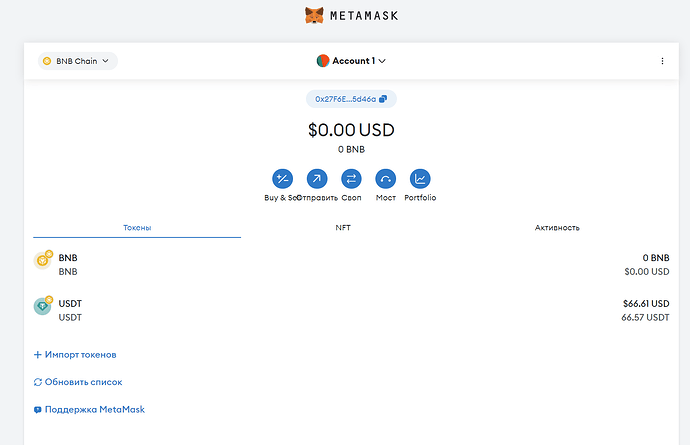Image resolution: width=690 pixels, height=445 pixels.
Task: Open the USDT token name
Action: (70, 304)
